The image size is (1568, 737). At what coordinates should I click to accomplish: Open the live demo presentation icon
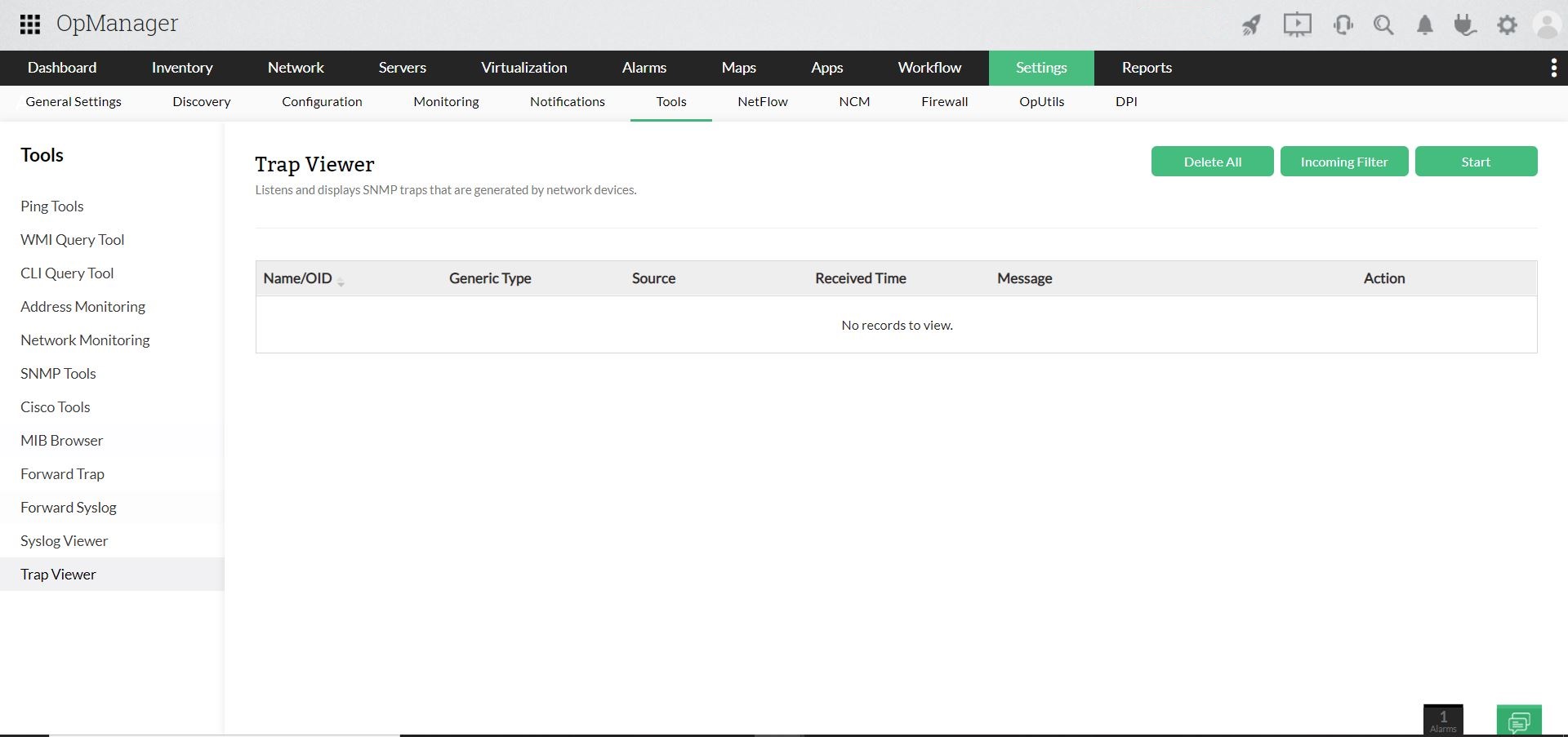1297,24
